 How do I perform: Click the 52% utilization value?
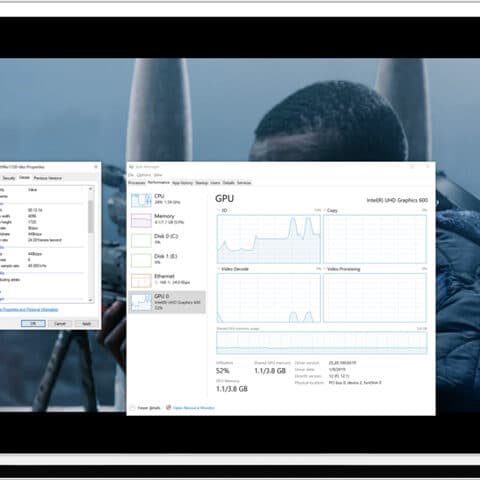(223, 371)
